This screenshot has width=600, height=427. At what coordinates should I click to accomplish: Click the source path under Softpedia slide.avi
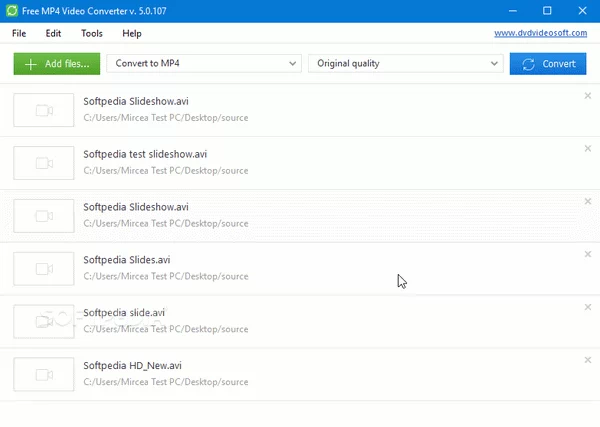tap(166, 329)
